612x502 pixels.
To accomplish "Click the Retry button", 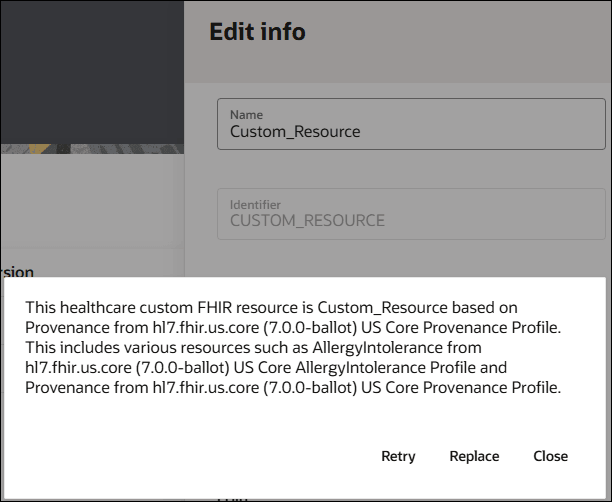I will (398, 456).
